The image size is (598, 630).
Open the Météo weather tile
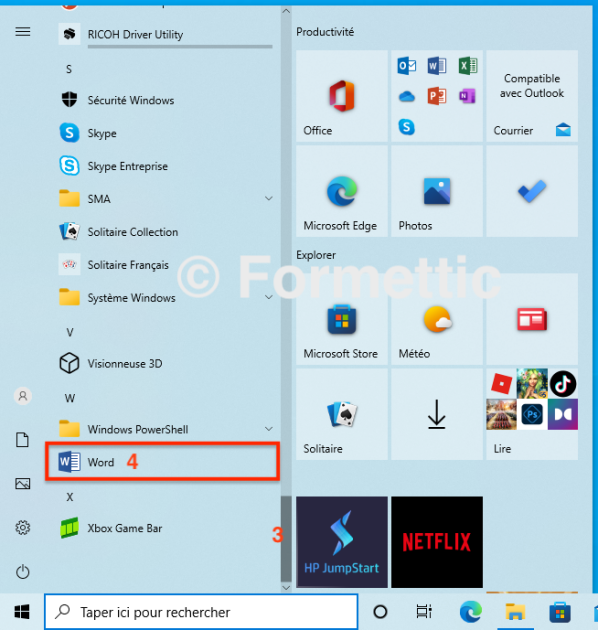pos(437,319)
